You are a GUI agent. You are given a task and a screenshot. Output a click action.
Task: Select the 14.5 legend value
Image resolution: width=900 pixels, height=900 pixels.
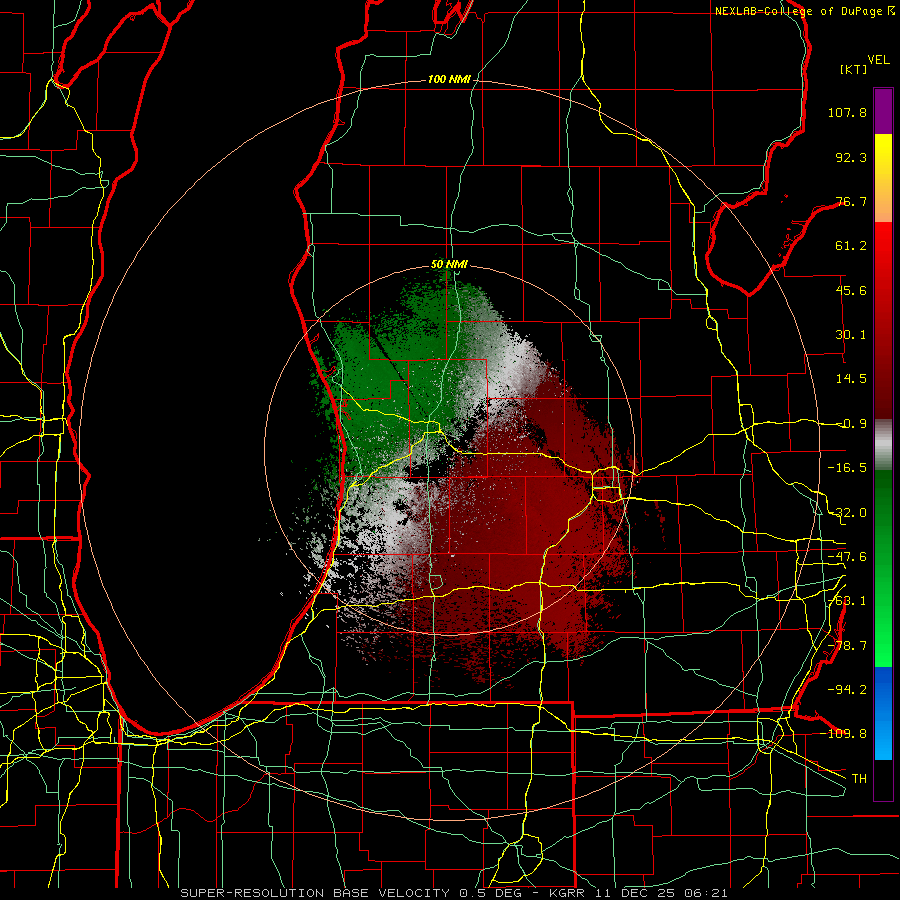click(851, 379)
